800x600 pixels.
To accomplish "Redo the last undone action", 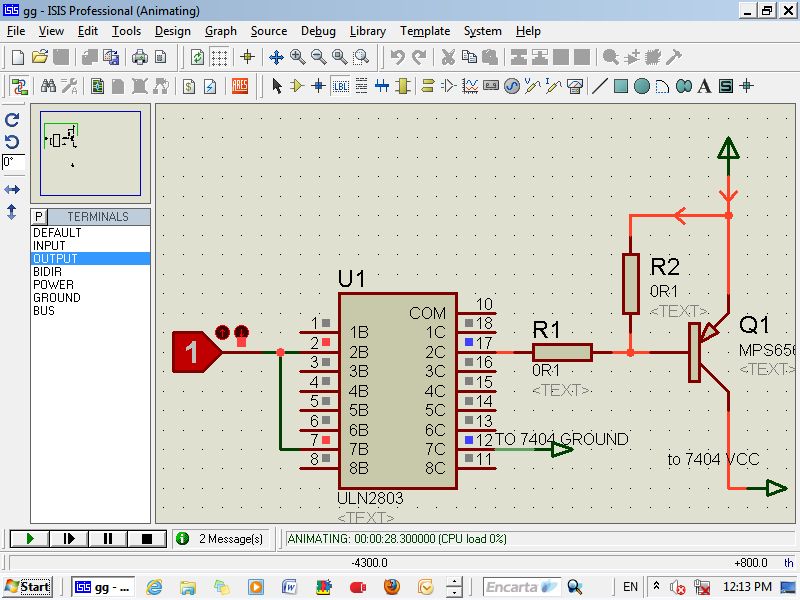I will (x=419, y=57).
